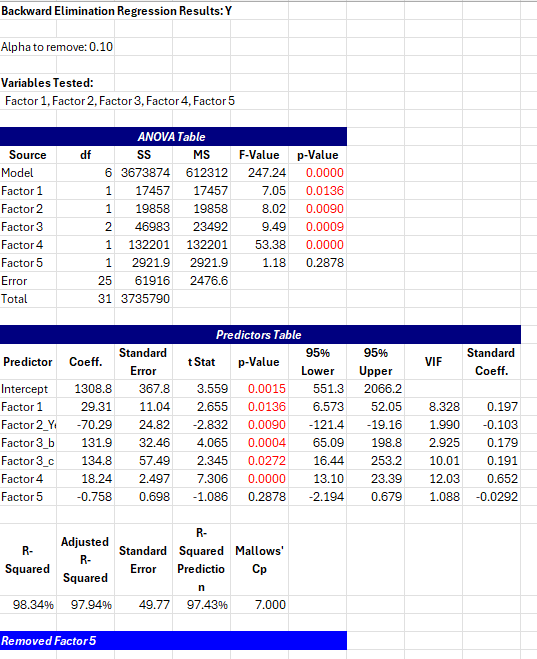Select the VIF column header
This screenshot has width=537, height=659.
point(433,362)
